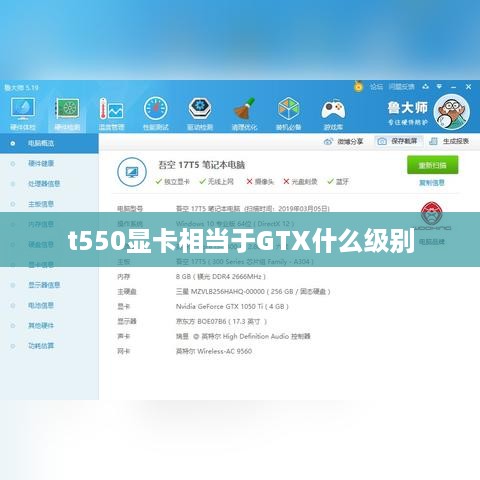Open 论坛 link in title bar
This screenshot has width=480, height=480.
(376, 87)
